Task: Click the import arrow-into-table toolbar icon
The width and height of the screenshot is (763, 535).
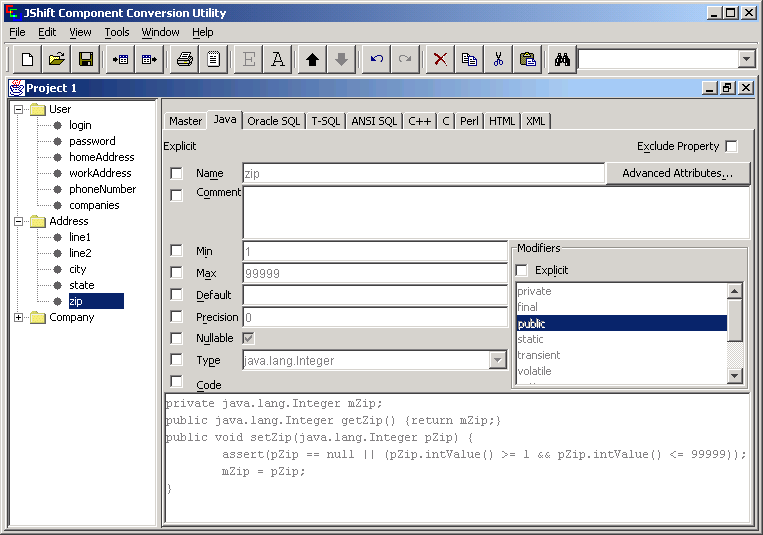Action: click(x=120, y=59)
